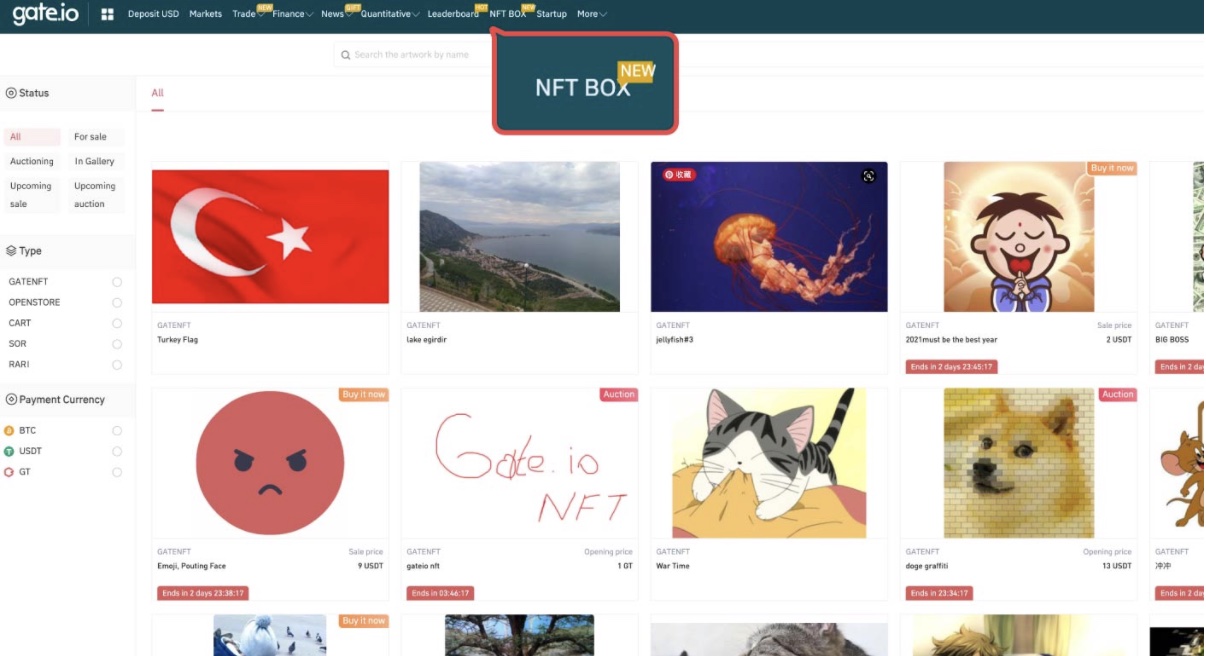Switch to the All tab
Screen dimensions: 1206x656
(x=157, y=93)
